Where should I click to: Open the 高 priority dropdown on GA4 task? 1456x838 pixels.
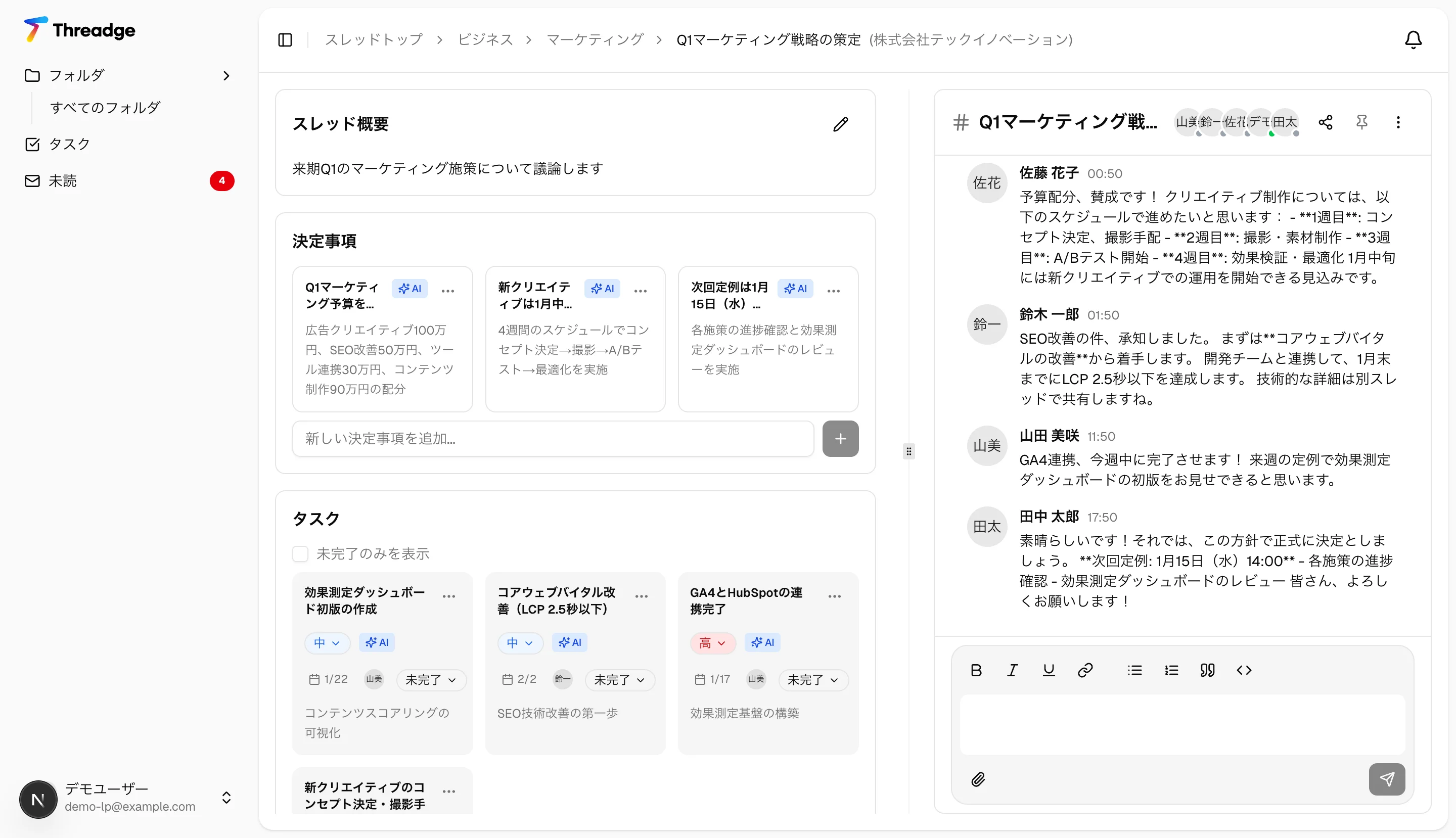[713, 643]
